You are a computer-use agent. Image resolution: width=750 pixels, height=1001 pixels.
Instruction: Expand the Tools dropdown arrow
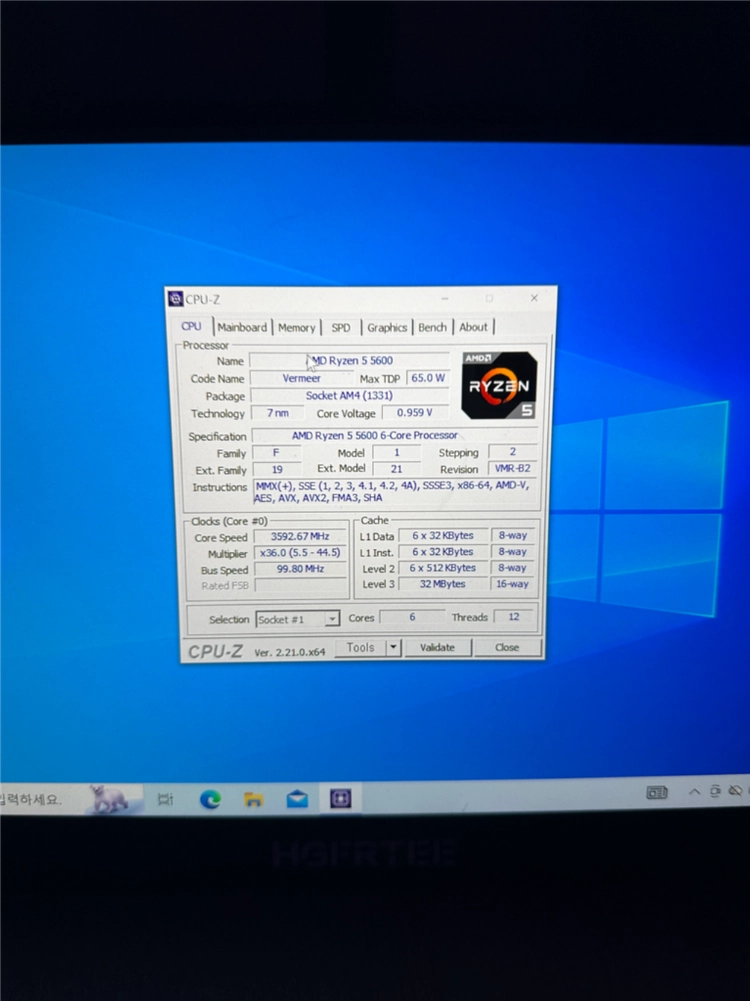(394, 647)
